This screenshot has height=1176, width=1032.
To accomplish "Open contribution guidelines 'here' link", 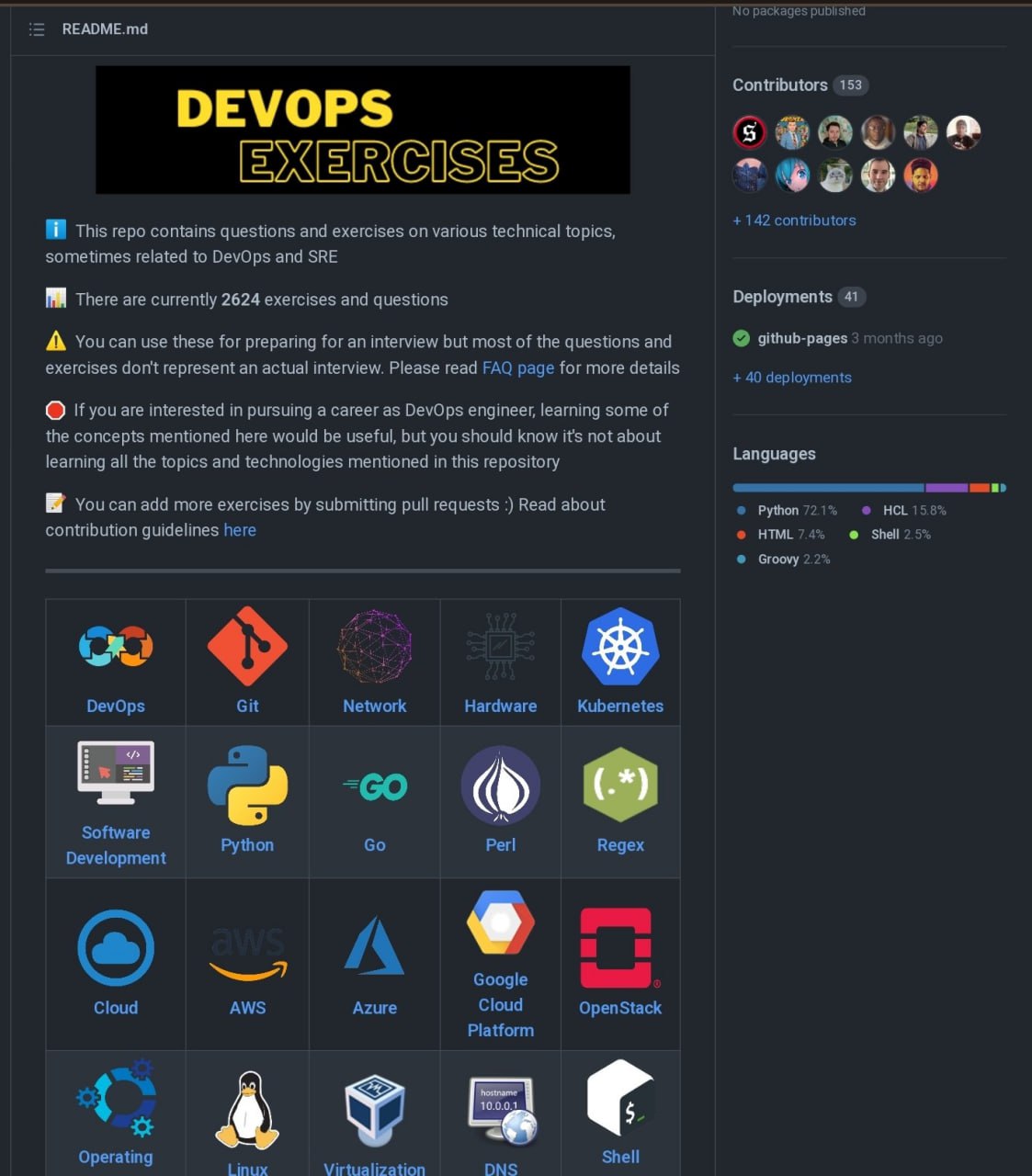I will tap(240, 530).
